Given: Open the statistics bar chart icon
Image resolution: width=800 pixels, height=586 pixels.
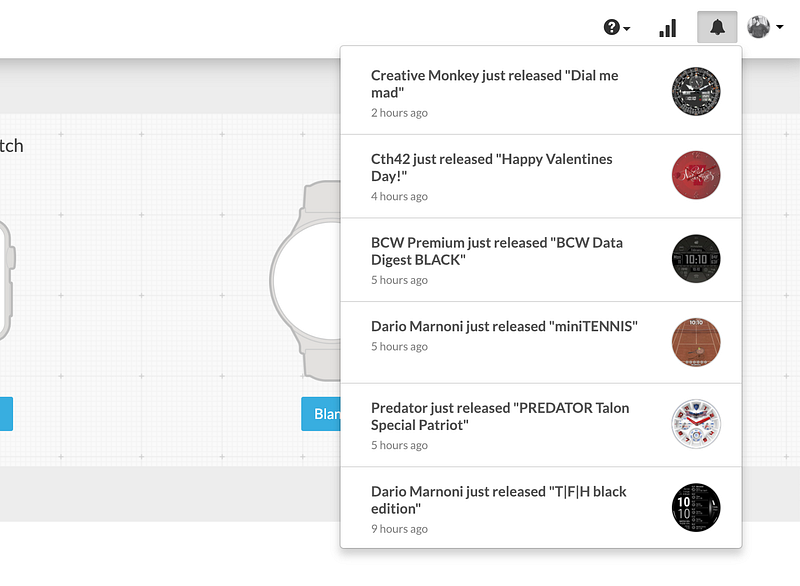Looking at the screenshot, I should 667,28.
